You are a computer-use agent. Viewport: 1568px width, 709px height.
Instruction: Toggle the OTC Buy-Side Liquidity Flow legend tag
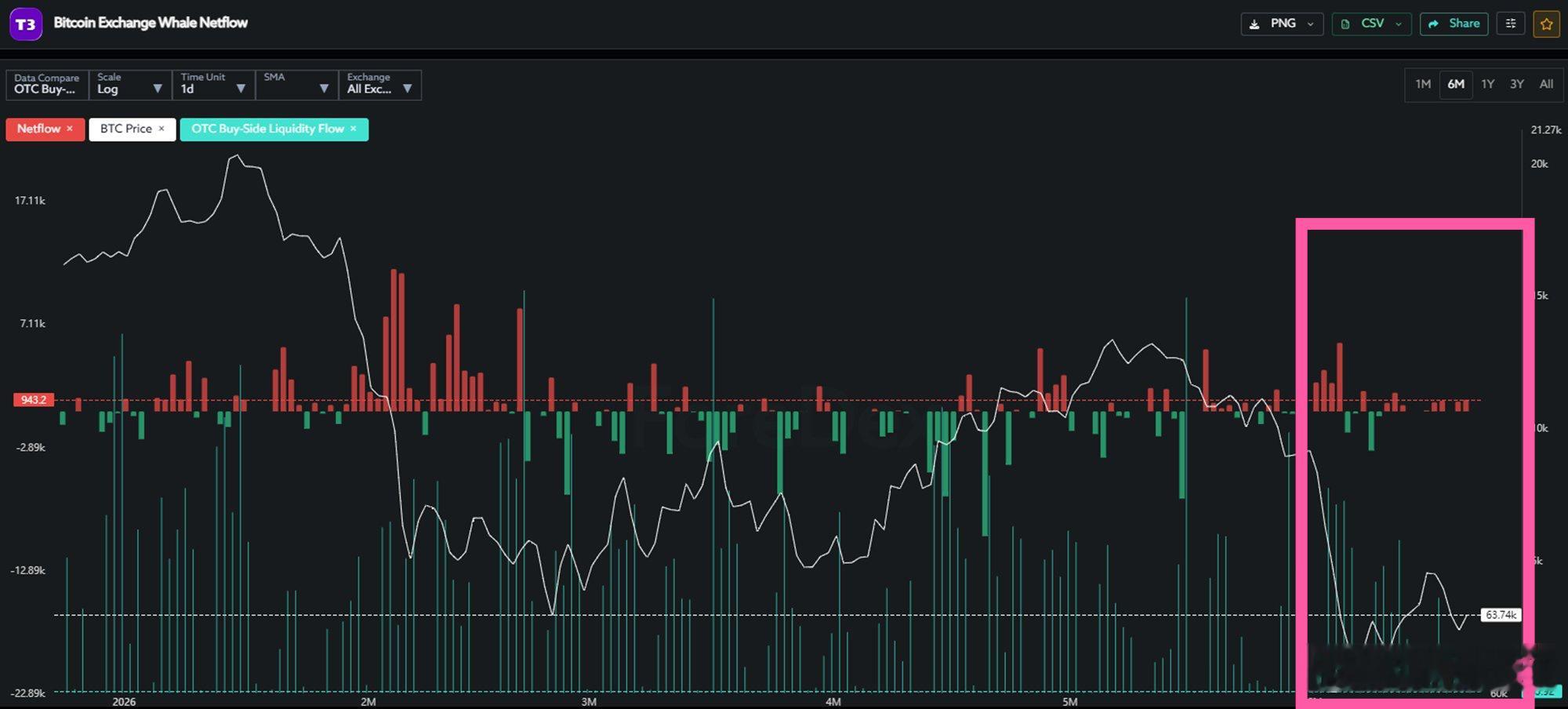click(274, 129)
